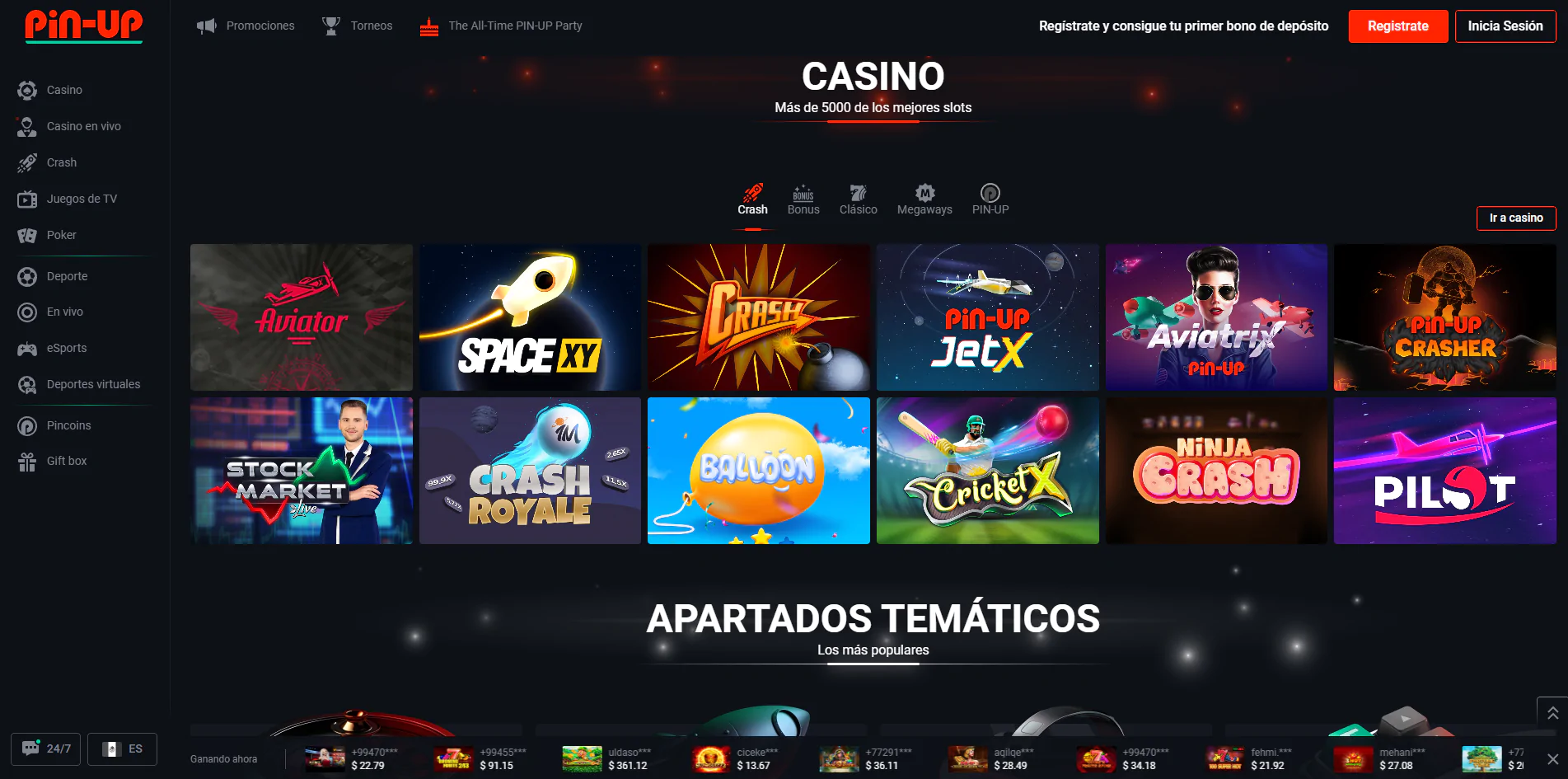The image size is (1568, 779).
Task: Open the Gift box icon
Action: (x=27, y=462)
